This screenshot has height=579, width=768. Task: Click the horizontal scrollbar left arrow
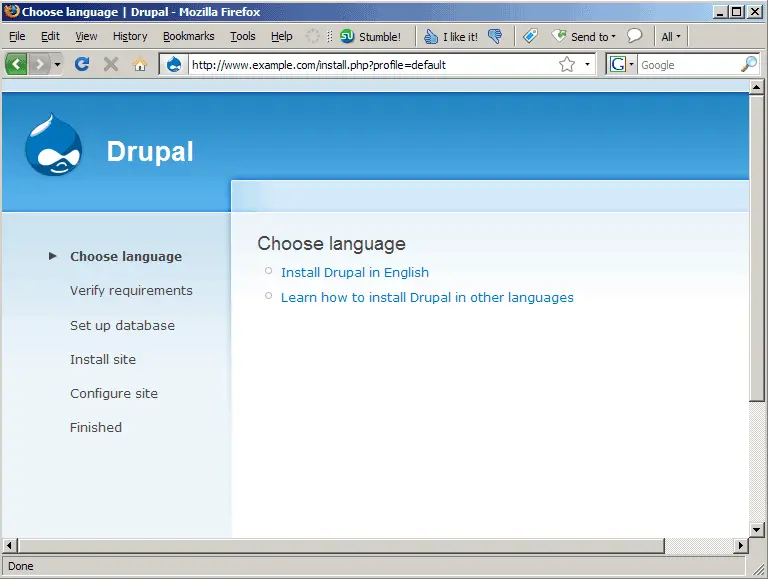[9, 545]
